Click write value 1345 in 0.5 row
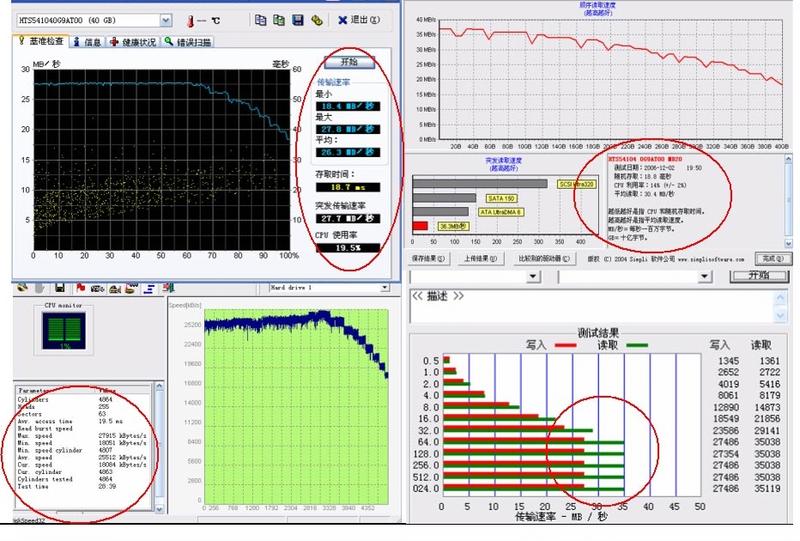Screen dimensions: 800x541 (x=729, y=361)
